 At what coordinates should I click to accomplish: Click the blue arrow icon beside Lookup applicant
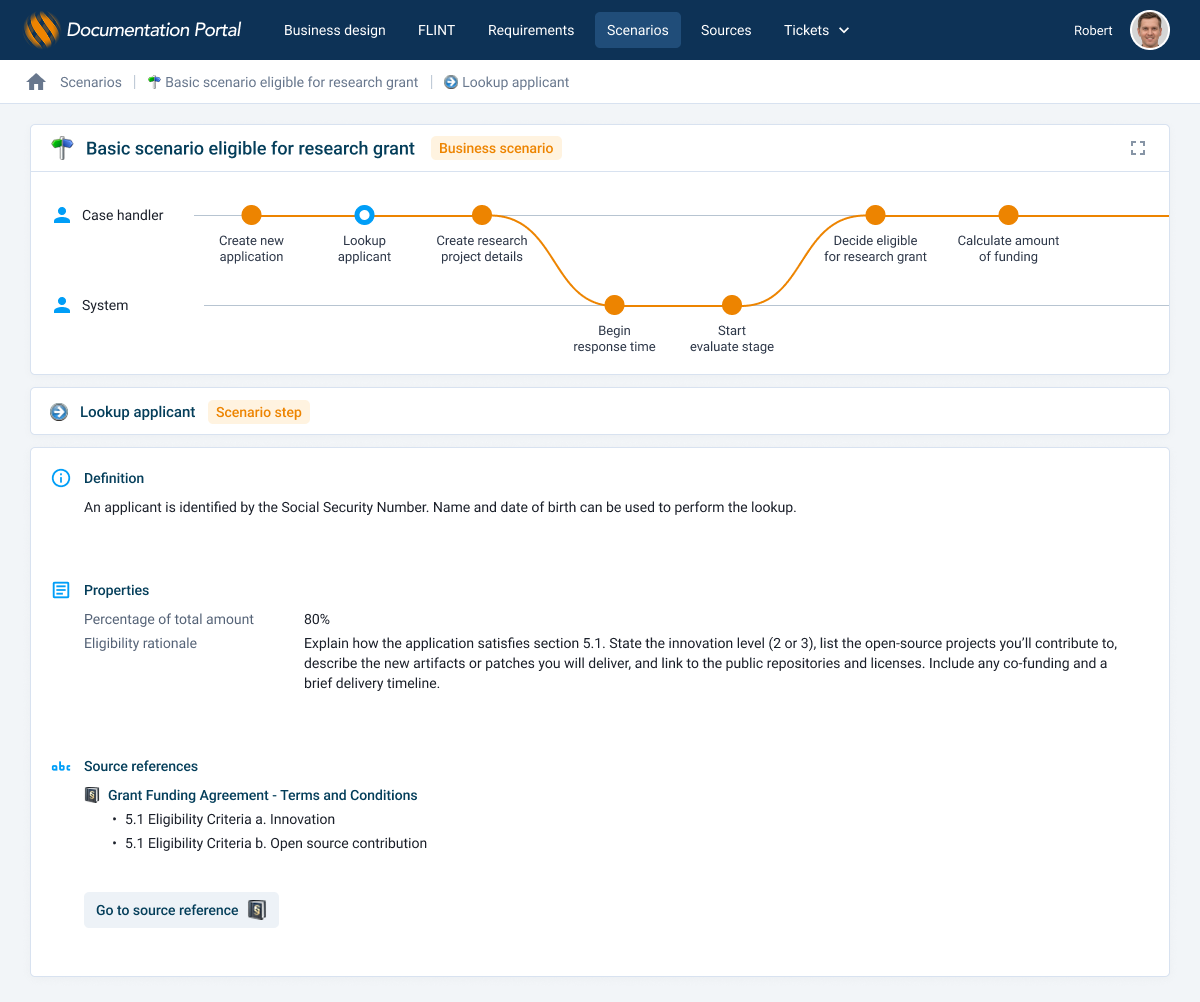point(59,411)
